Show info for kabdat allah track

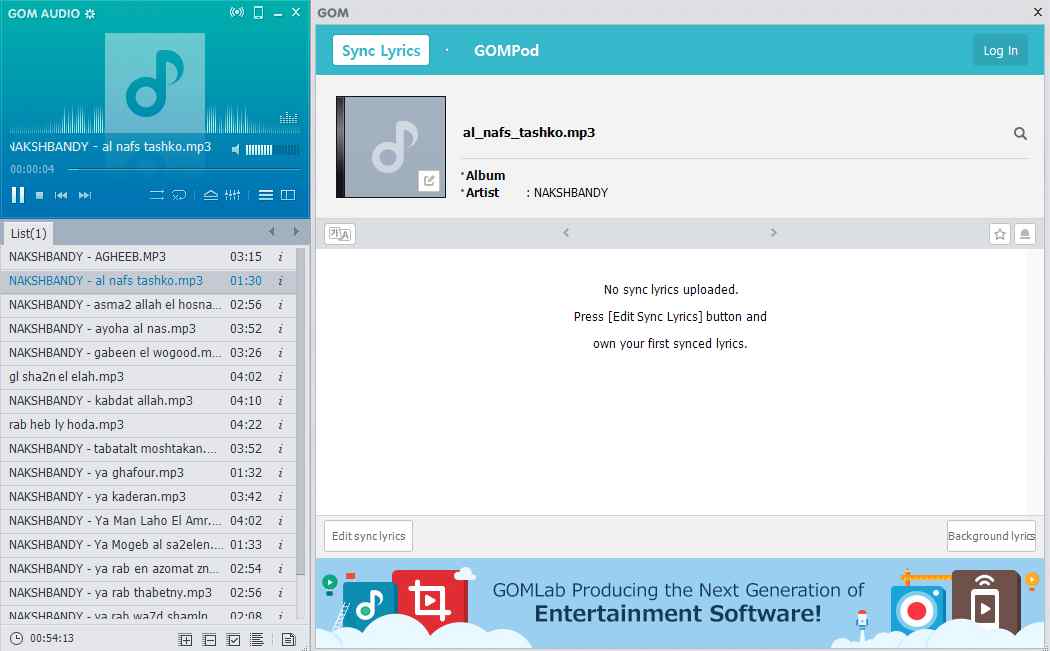pos(281,401)
